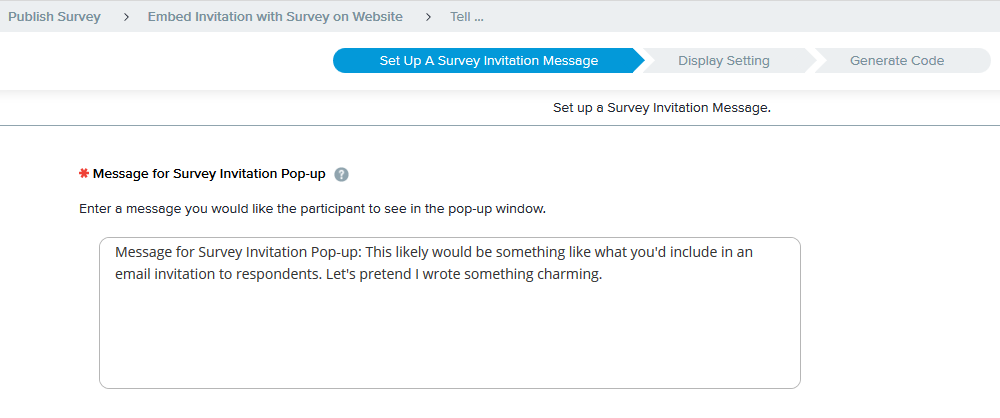The width and height of the screenshot is (1000, 418).
Task: Click the "Set up a Survey Invitation Message." subtitle
Action: 662,107
